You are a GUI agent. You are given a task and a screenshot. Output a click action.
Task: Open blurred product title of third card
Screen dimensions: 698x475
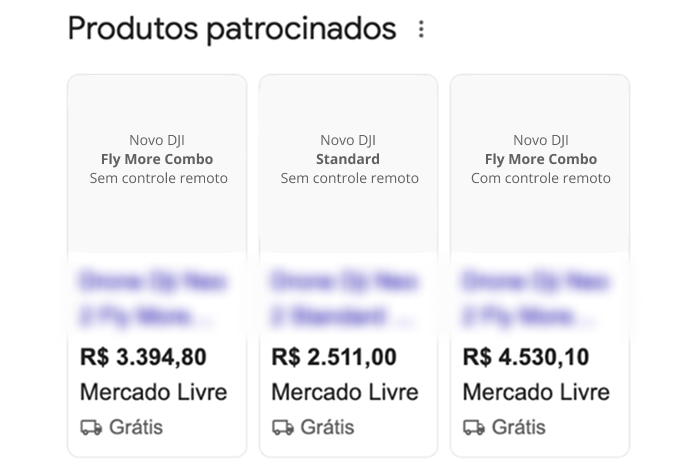click(535, 300)
